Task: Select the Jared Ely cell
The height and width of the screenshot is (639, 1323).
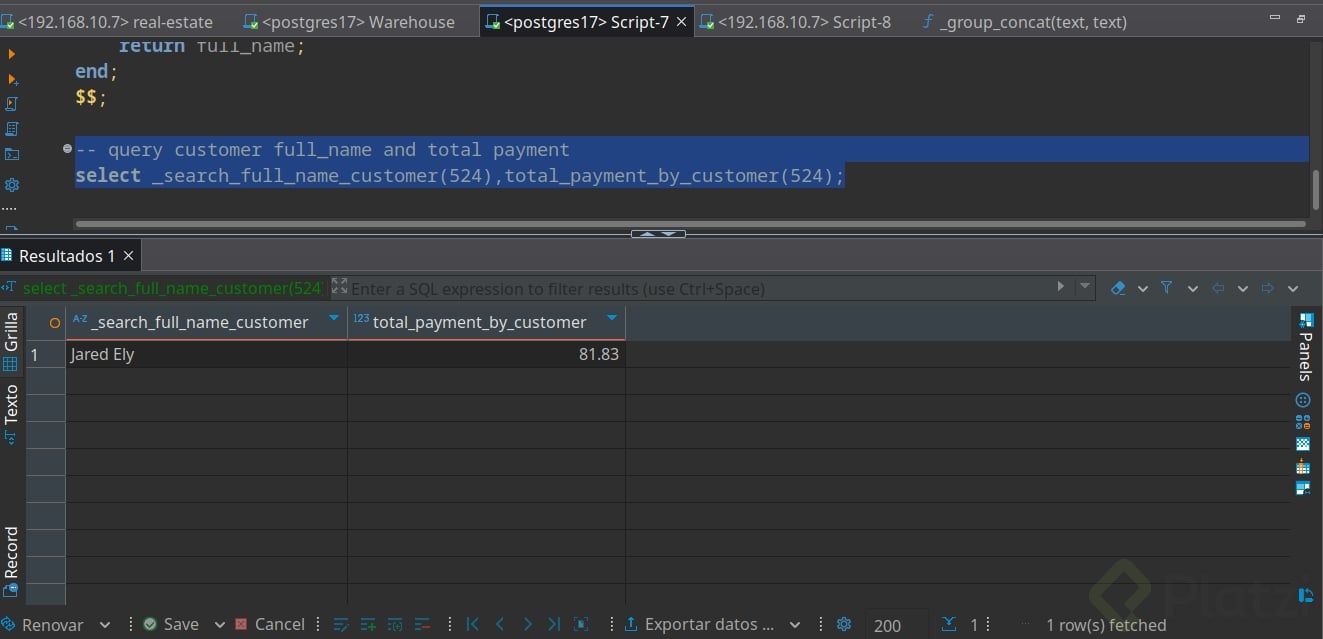Action: click(x=206, y=354)
